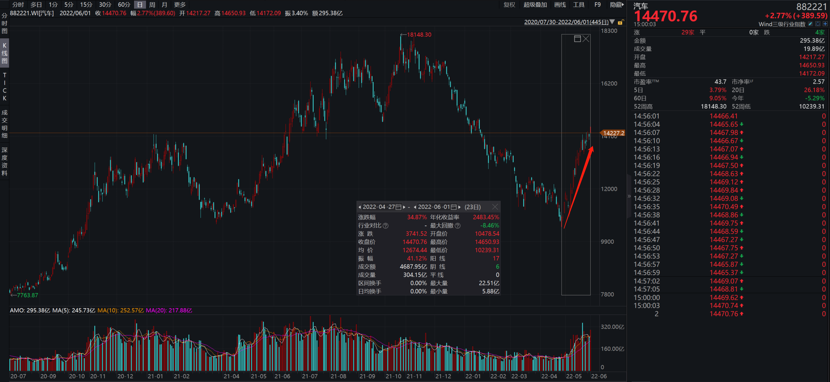Open the 分时图 side tab
The image size is (830, 382).
tap(4, 23)
